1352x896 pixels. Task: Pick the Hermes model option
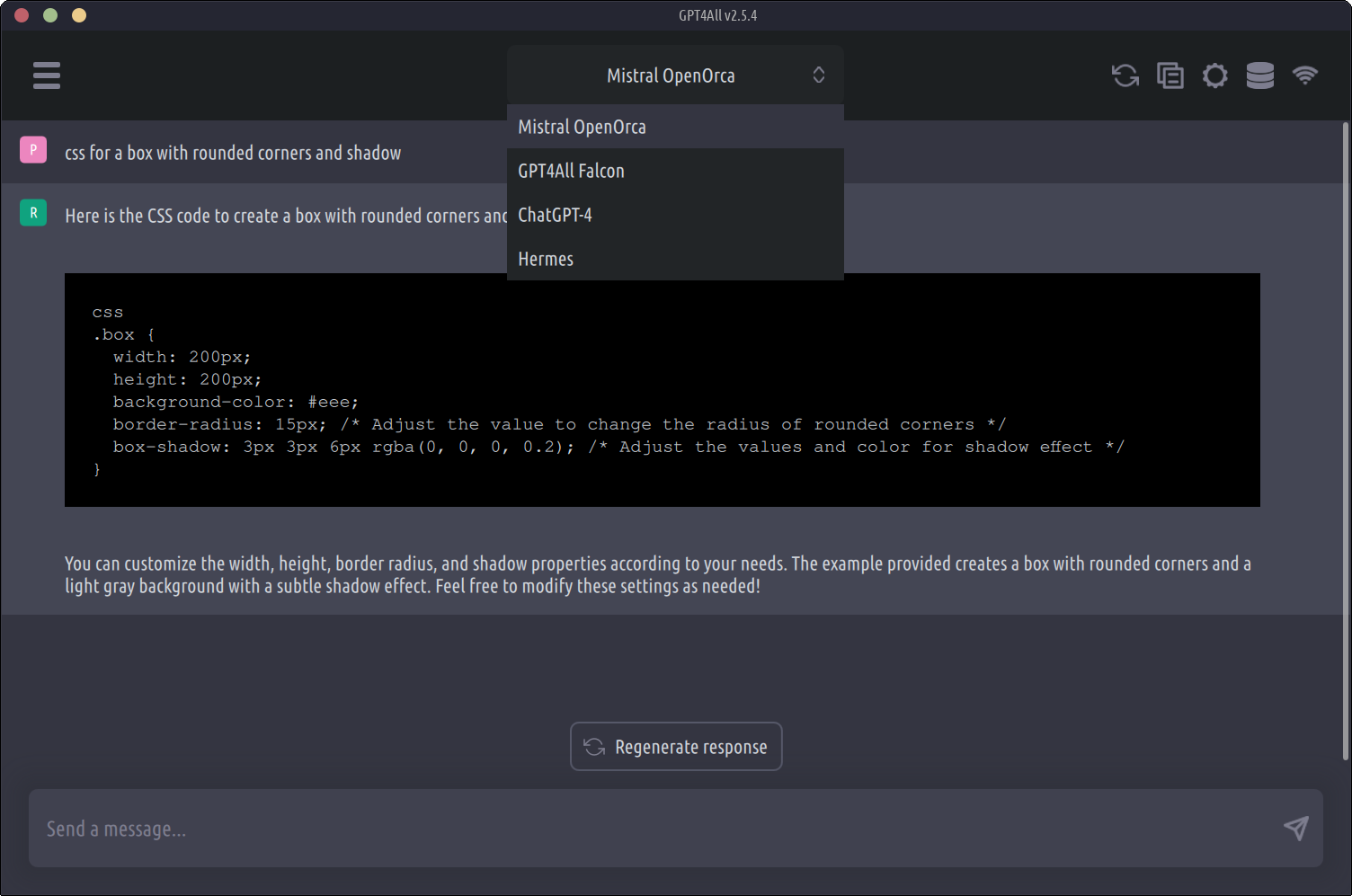(x=675, y=259)
